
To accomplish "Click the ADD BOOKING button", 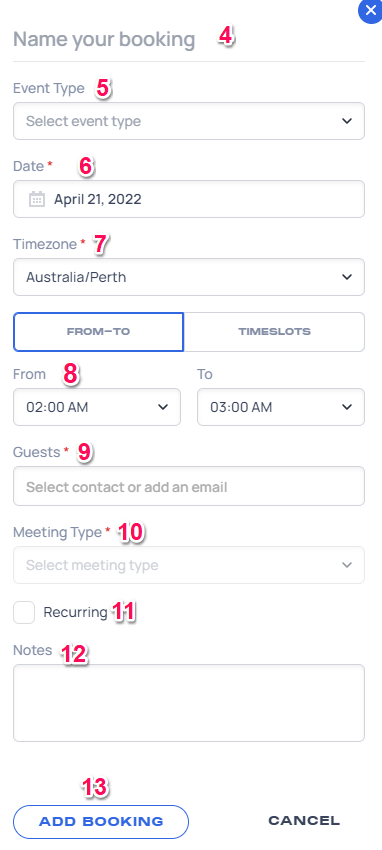I will pos(101,822).
